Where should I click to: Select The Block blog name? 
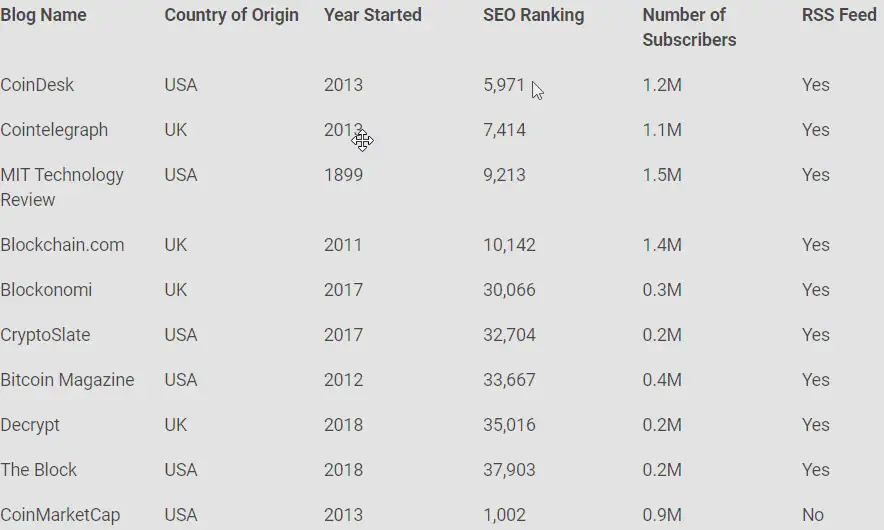[38, 470]
